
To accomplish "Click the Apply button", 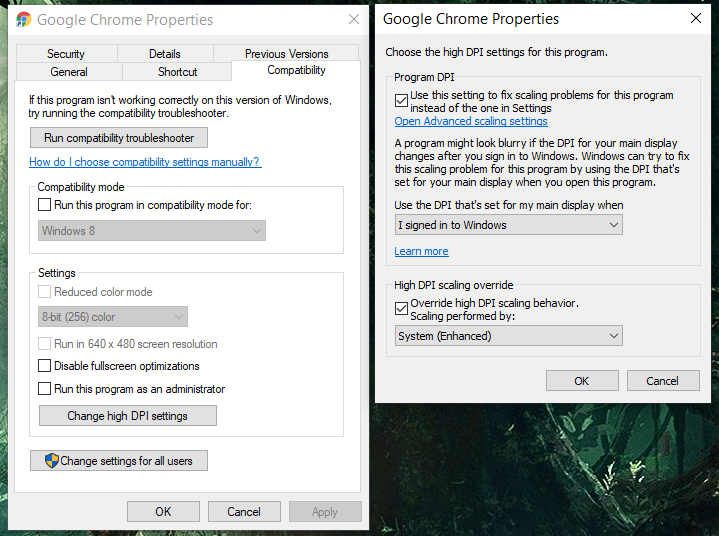I will click(x=325, y=511).
